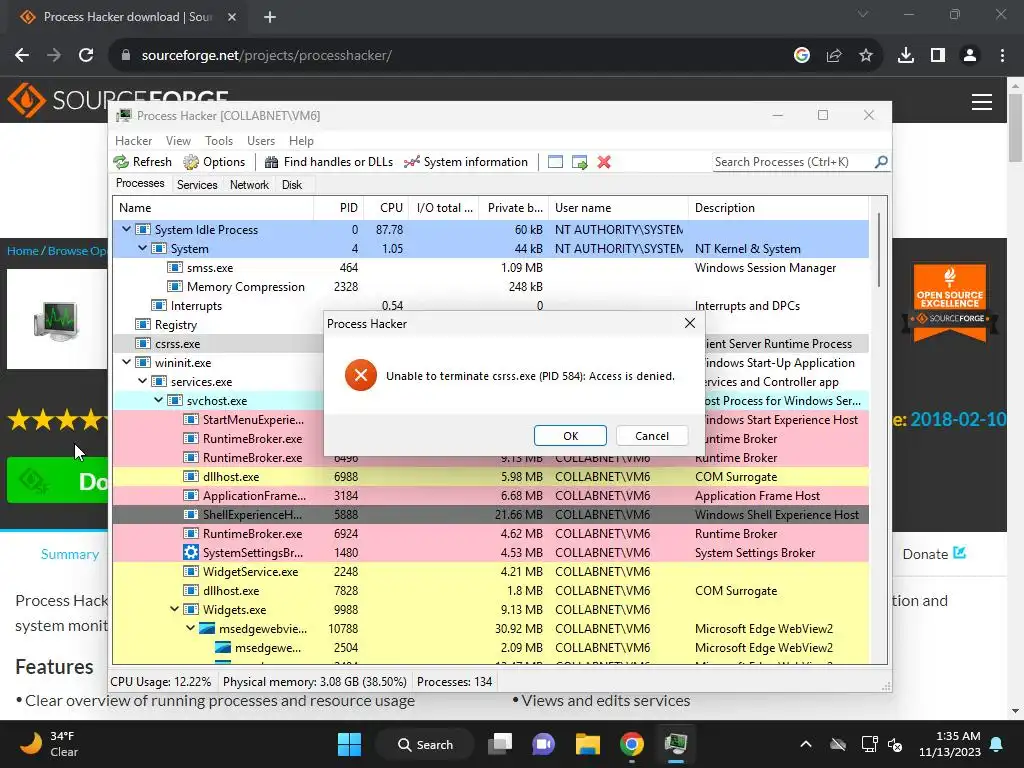Screen dimensions: 1024x768
Task: Open System information from the toolbar
Action: pos(466,162)
